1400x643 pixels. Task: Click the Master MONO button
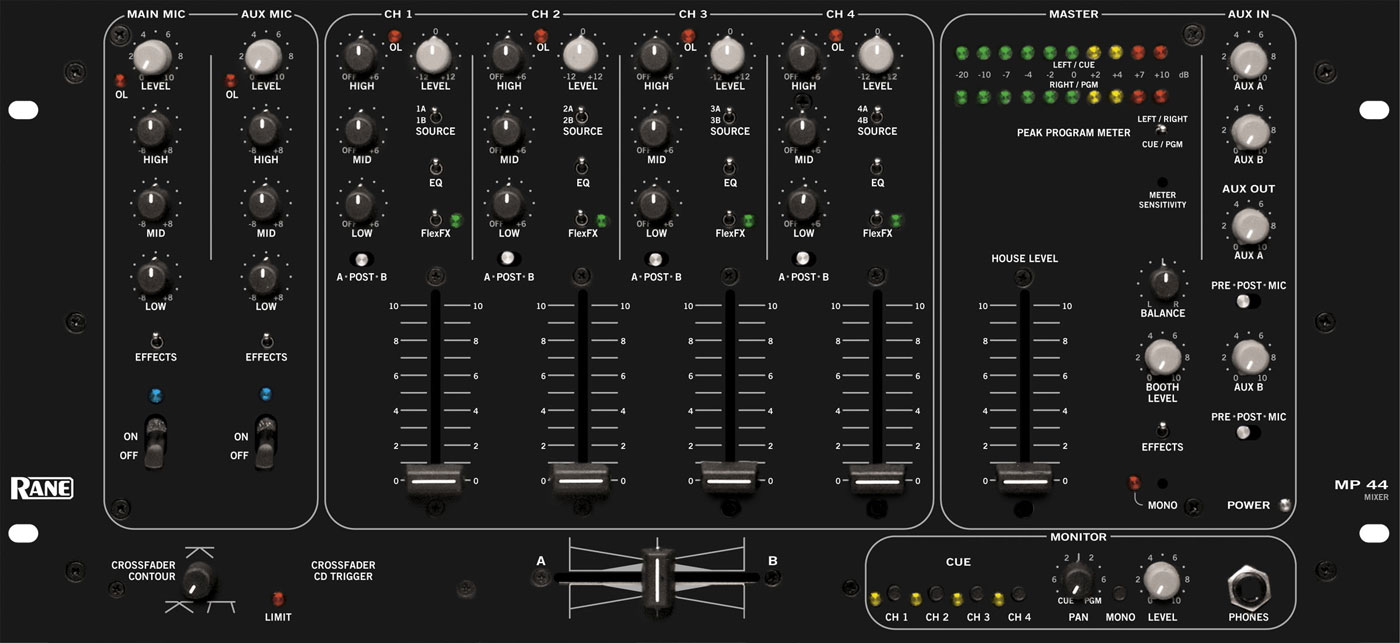(1162, 484)
